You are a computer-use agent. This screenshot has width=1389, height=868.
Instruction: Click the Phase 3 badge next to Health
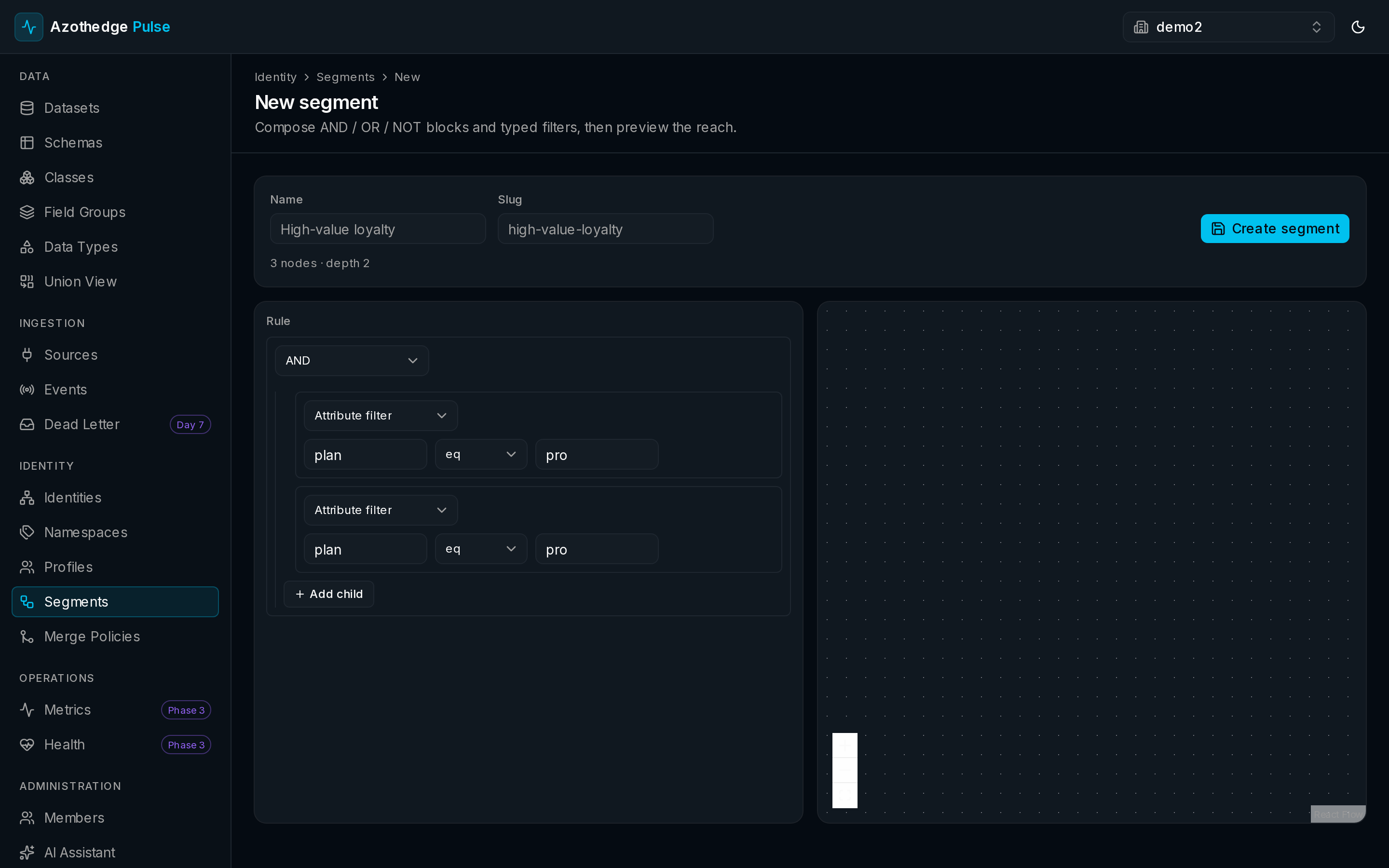186,745
